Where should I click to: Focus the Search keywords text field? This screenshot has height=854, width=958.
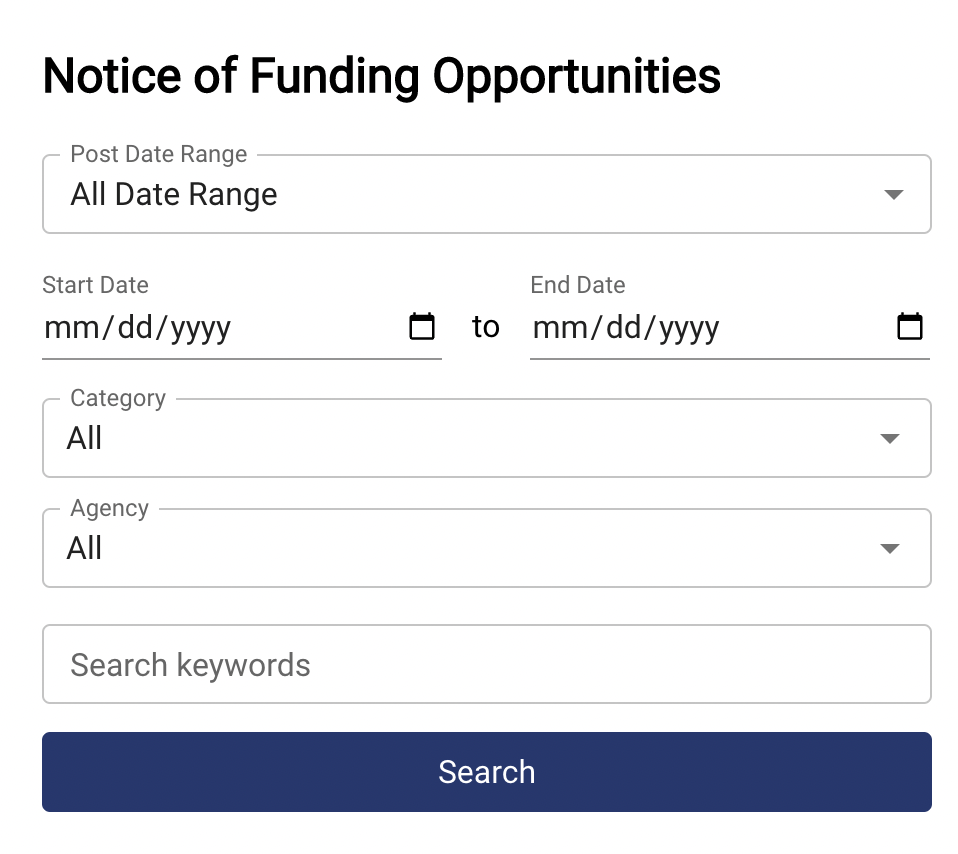[487, 665]
